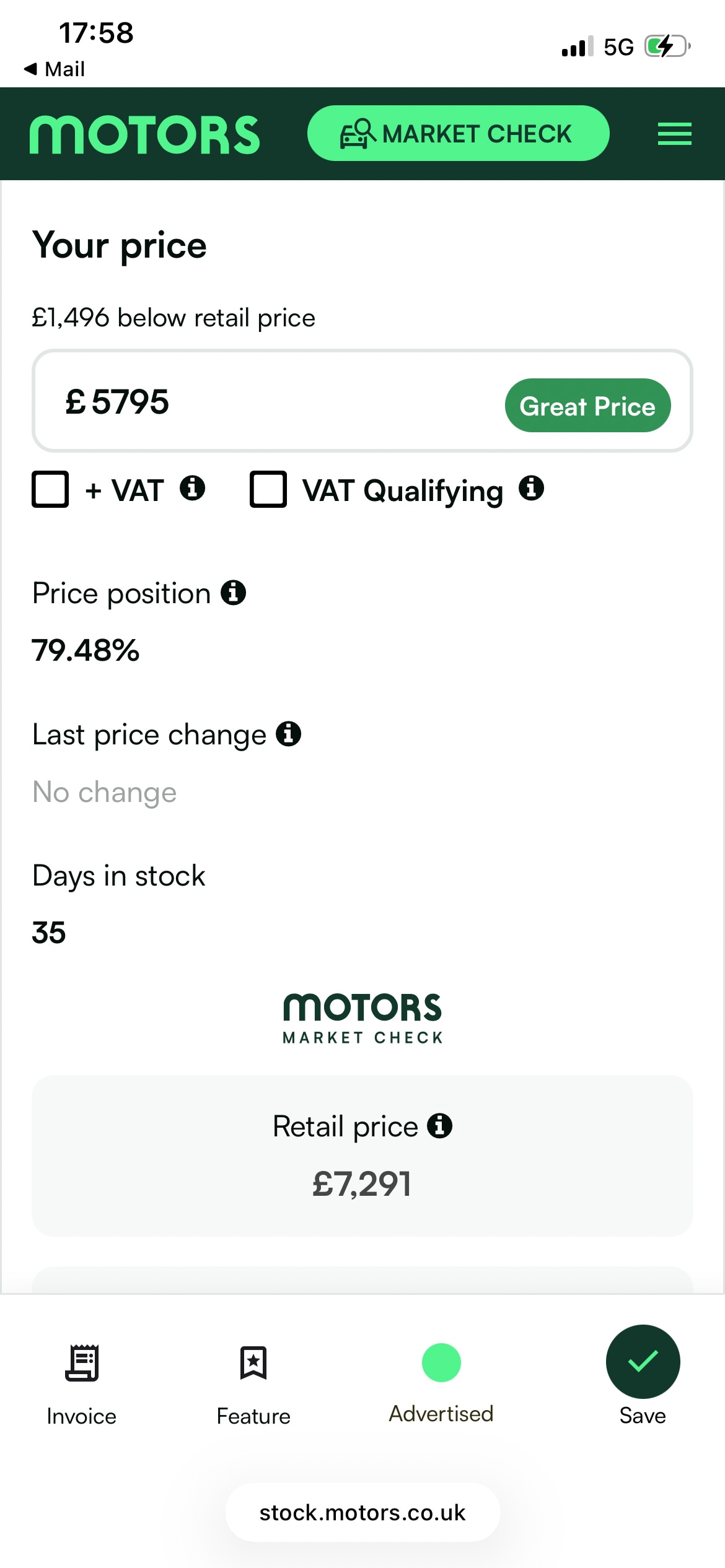Tap the MOTORS logo in header
Viewport: 725px width, 1568px height.
coord(144,134)
